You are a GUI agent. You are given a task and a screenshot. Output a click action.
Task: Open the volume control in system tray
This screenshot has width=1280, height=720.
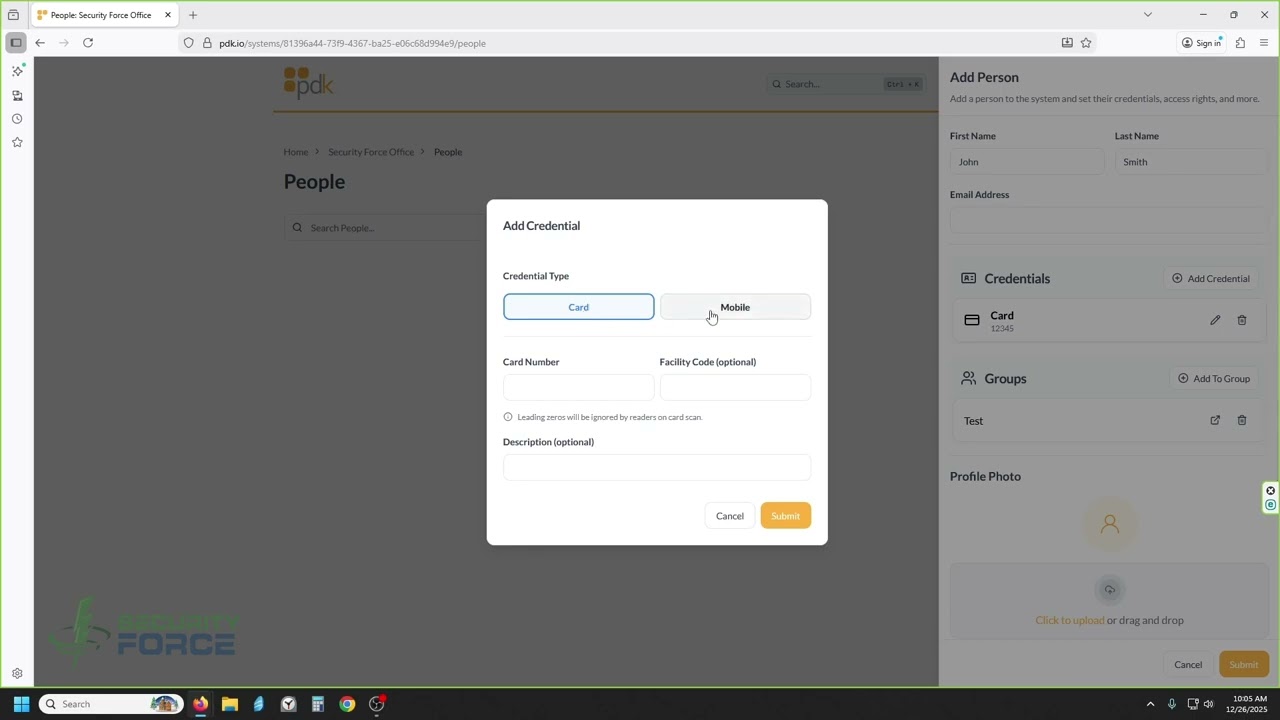pyautogui.click(x=1209, y=704)
